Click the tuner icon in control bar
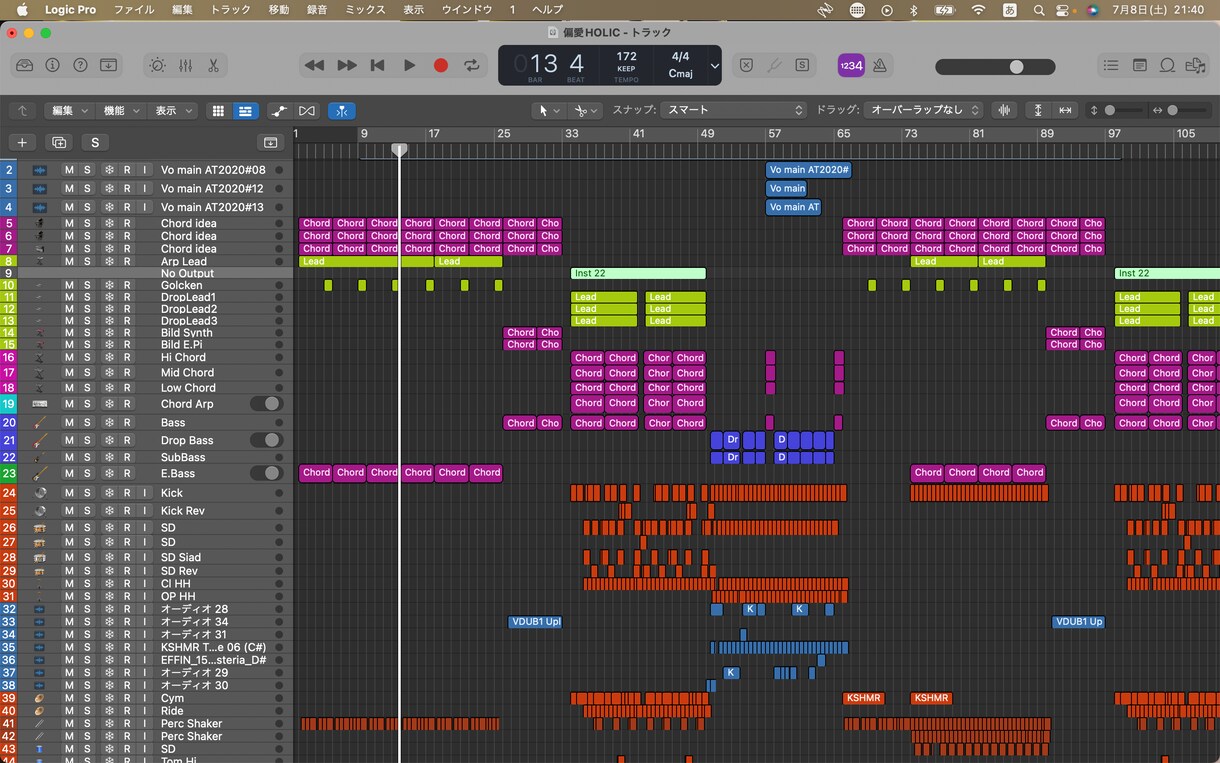Image resolution: width=1220 pixels, height=763 pixels. coord(774,65)
